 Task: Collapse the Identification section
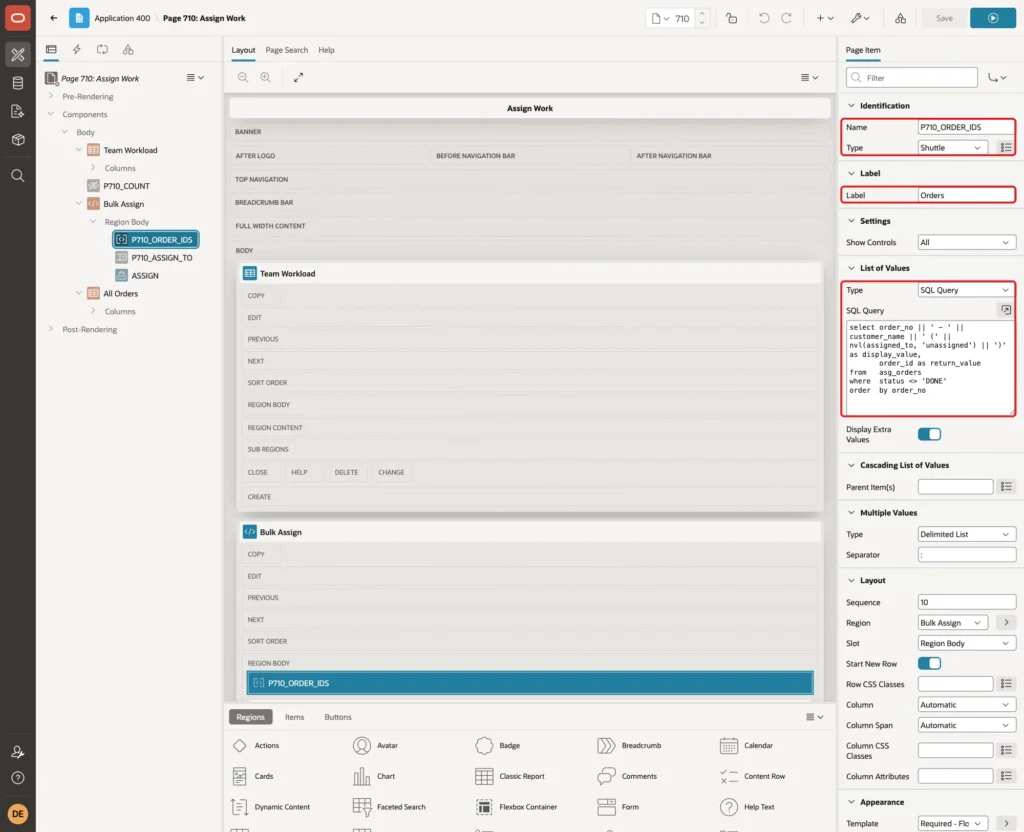851,105
